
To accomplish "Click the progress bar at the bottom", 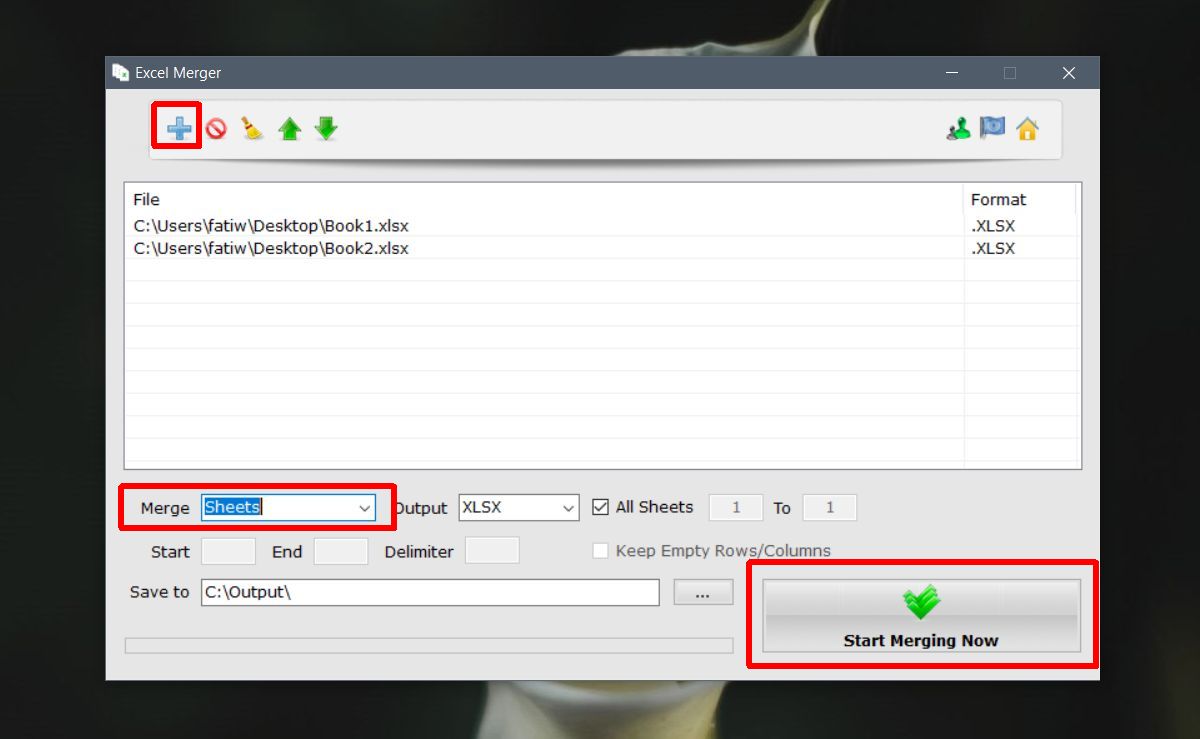I will (x=430, y=645).
